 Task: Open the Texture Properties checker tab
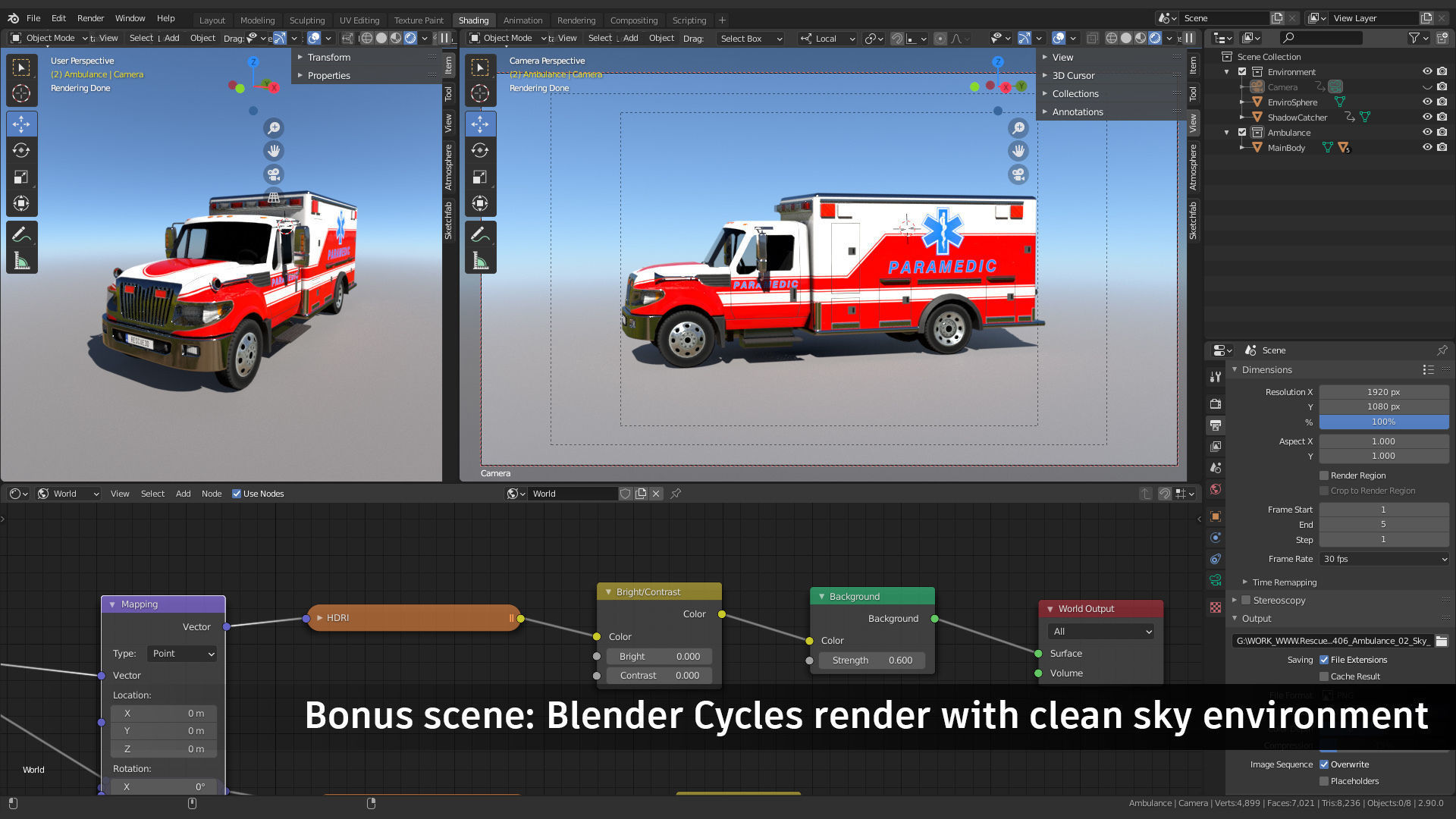1216,607
